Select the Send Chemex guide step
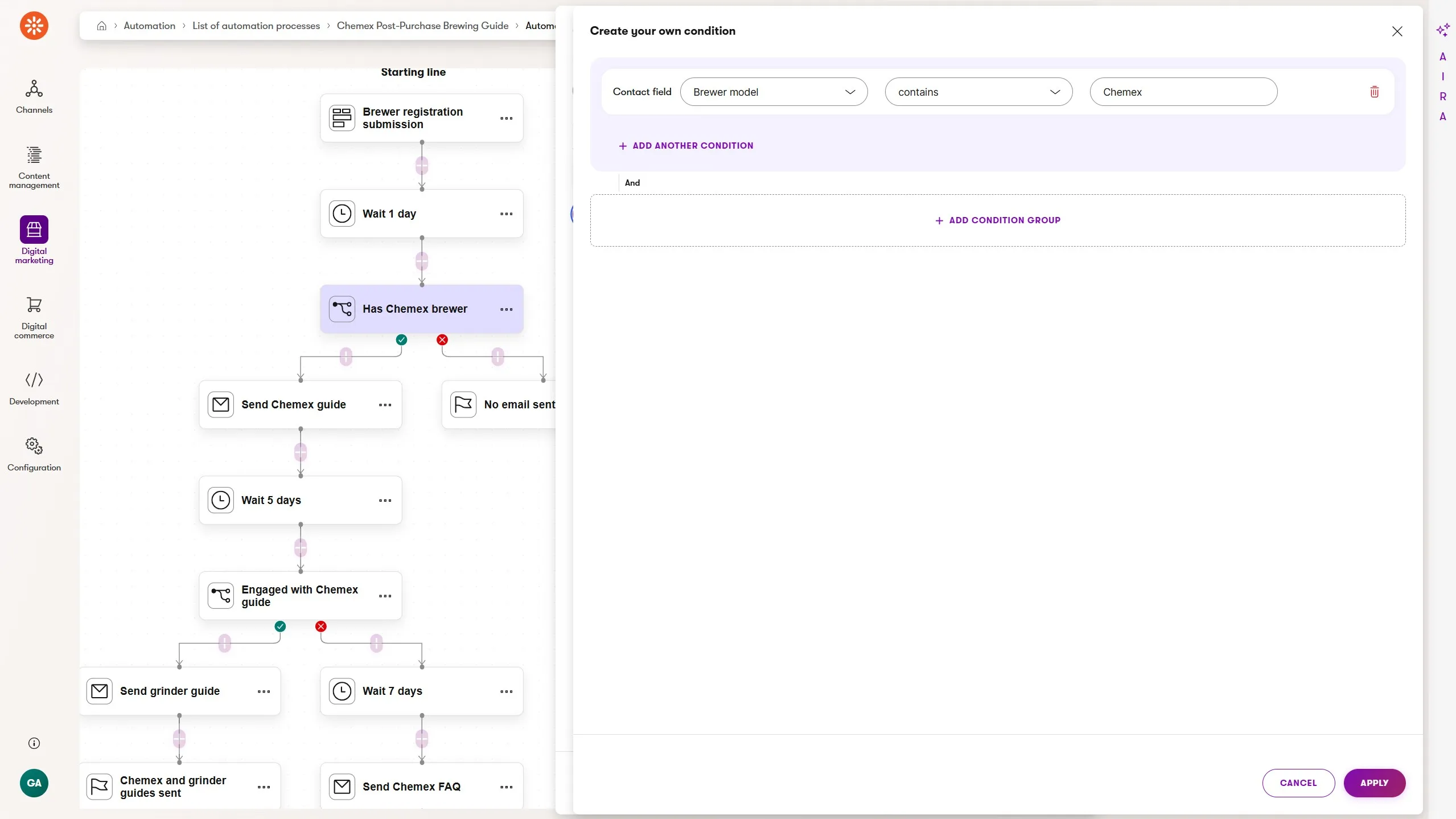This screenshot has height=819, width=1456. [293, 404]
